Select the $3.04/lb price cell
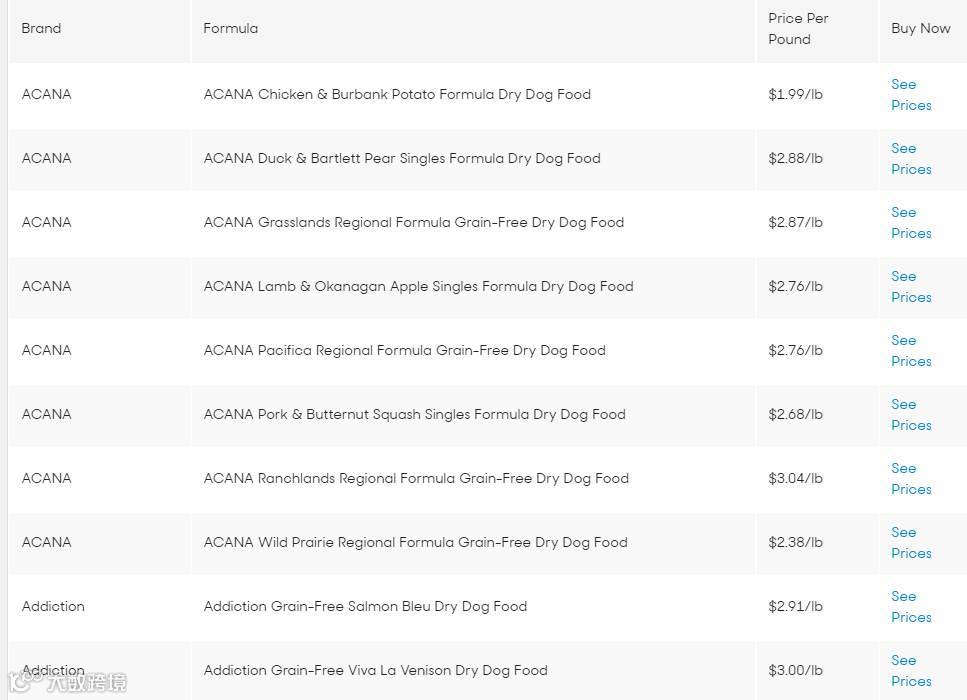 pos(796,479)
